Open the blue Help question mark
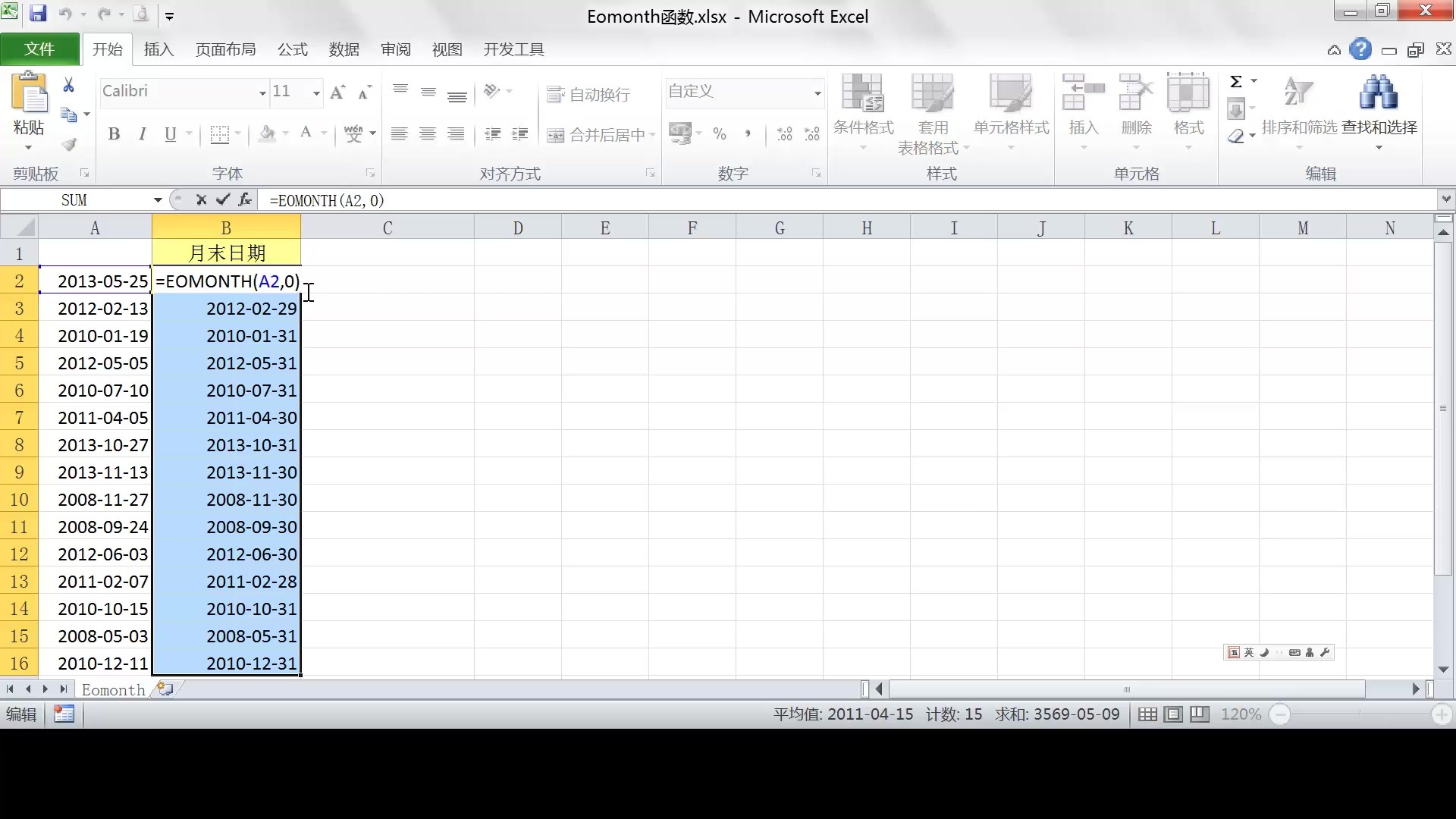The width and height of the screenshot is (1456, 819). [x=1361, y=49]
